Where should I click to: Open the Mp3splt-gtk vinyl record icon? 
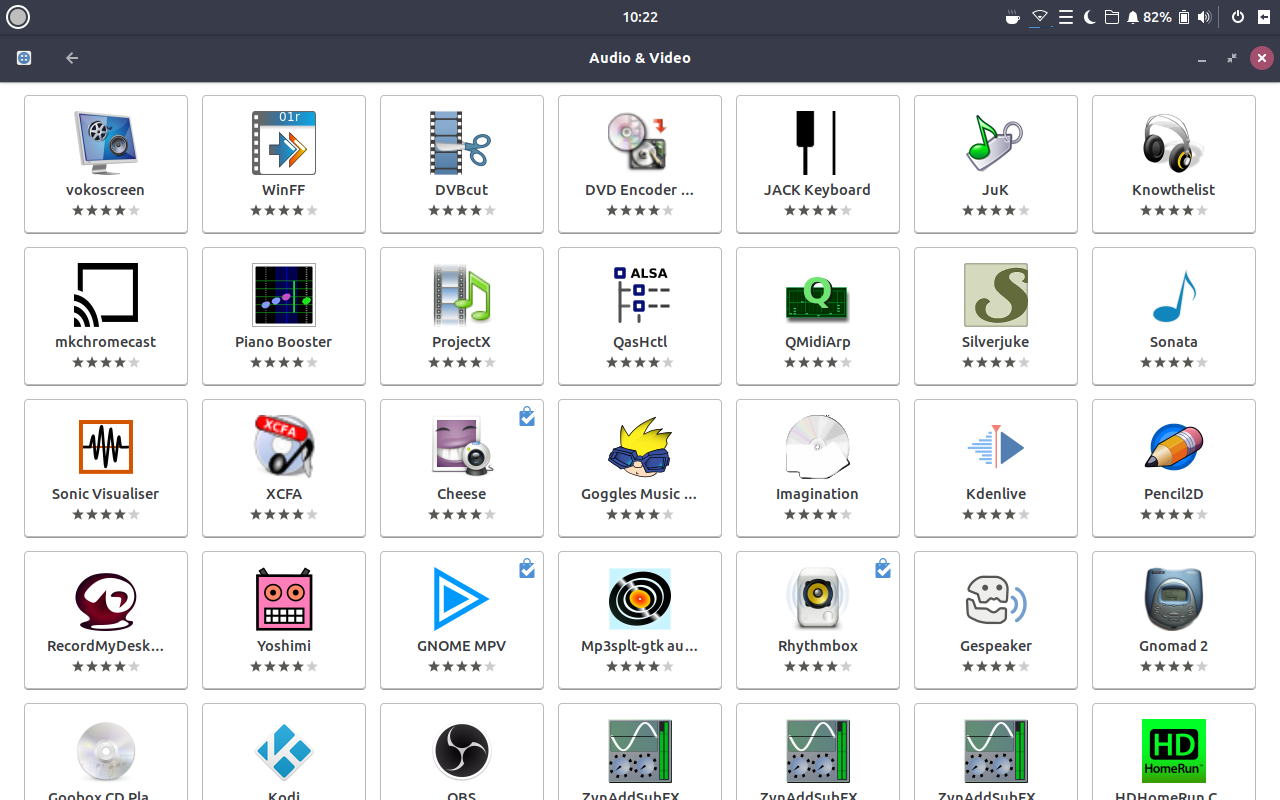click(x=640, y=599)
